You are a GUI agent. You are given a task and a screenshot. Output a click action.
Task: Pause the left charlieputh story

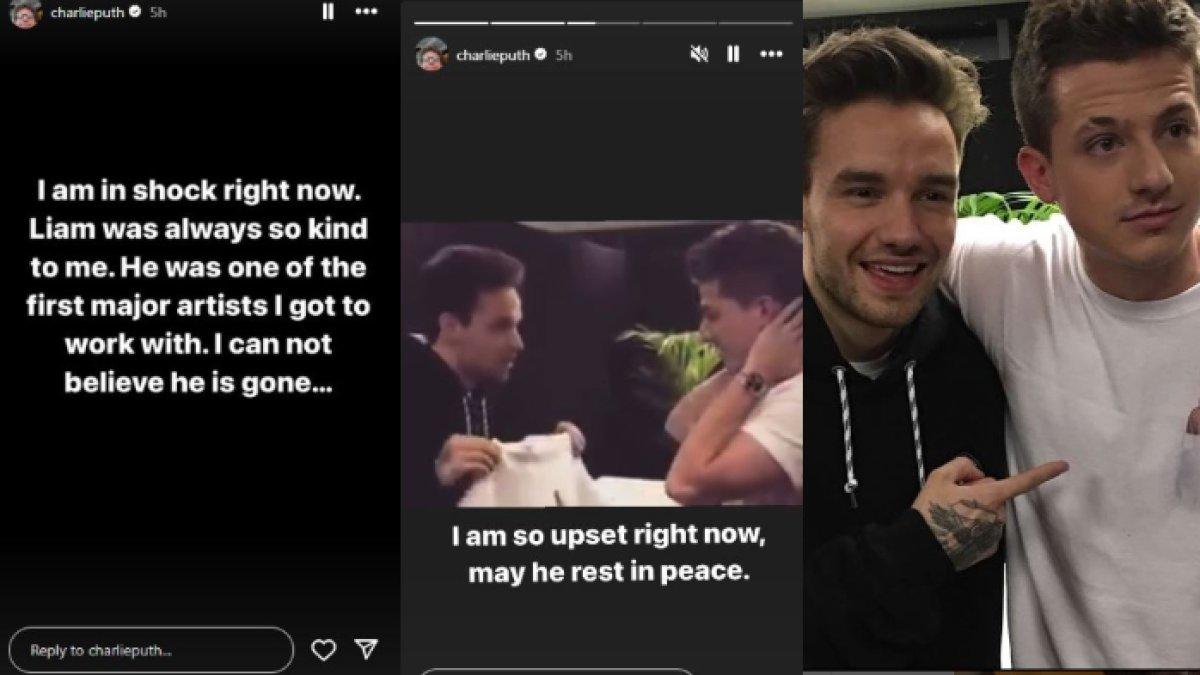(327, 12)
